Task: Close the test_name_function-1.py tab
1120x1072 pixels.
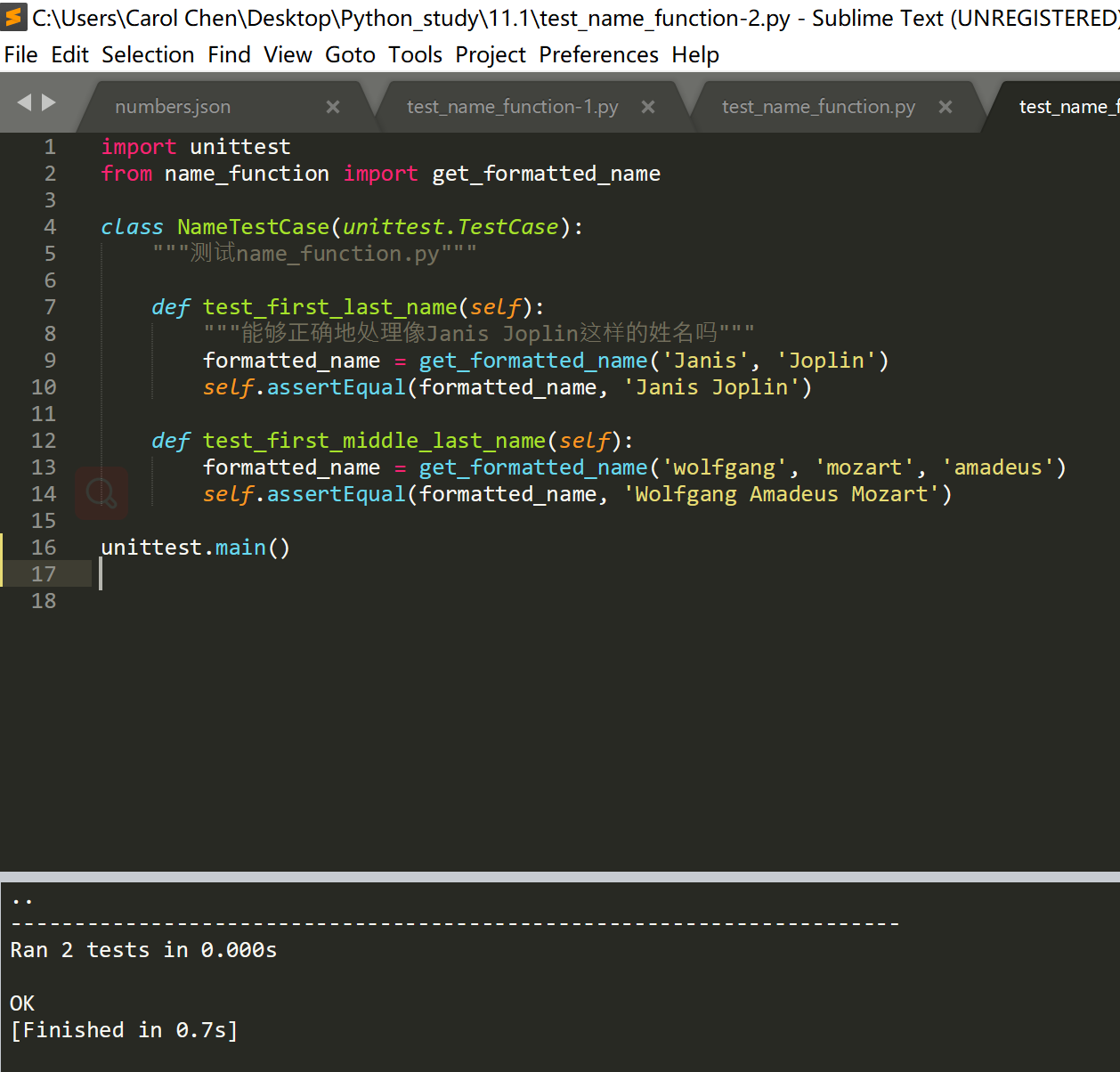Action: (648, 107)
